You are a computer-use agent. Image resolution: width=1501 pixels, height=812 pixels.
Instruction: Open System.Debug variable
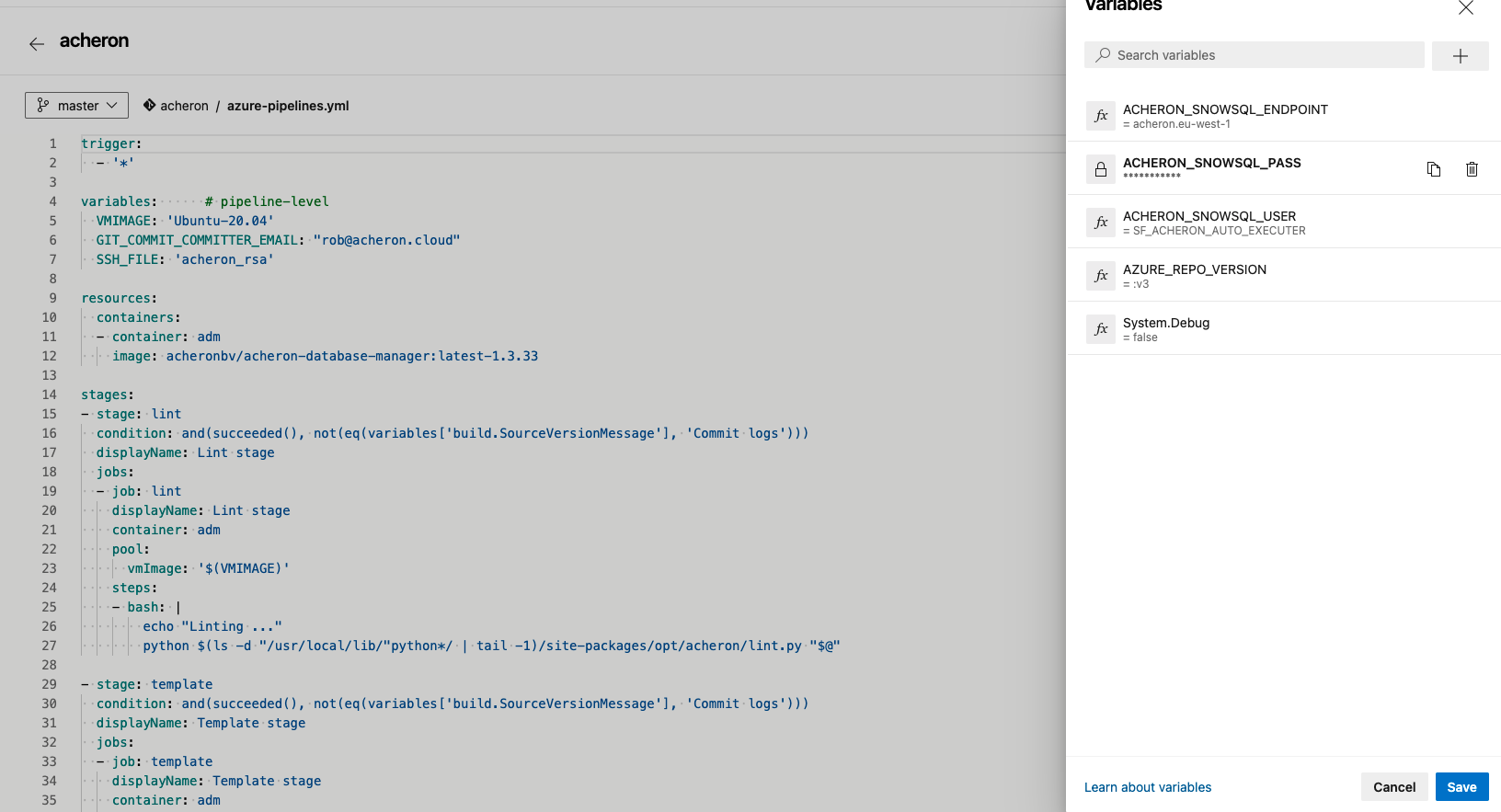[1284, 328]
